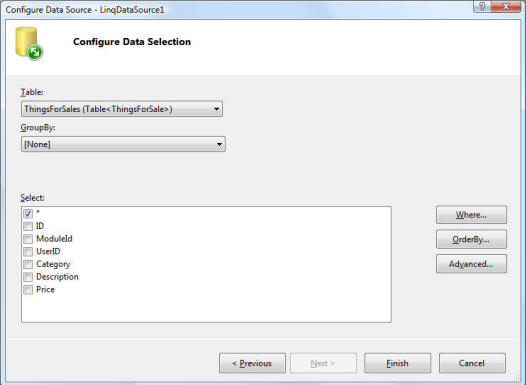Screen dimensions: 526x385
Task: Enable the UserID column checkbox
Action: pyautogui.click(x=28, y=252)
